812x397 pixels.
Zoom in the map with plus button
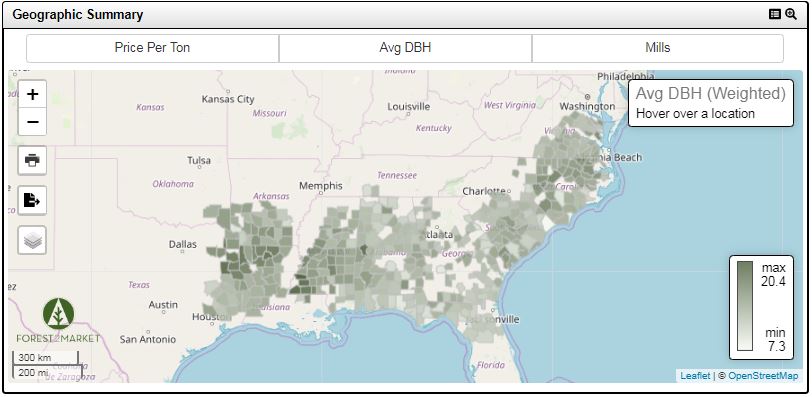click(33, 94)
